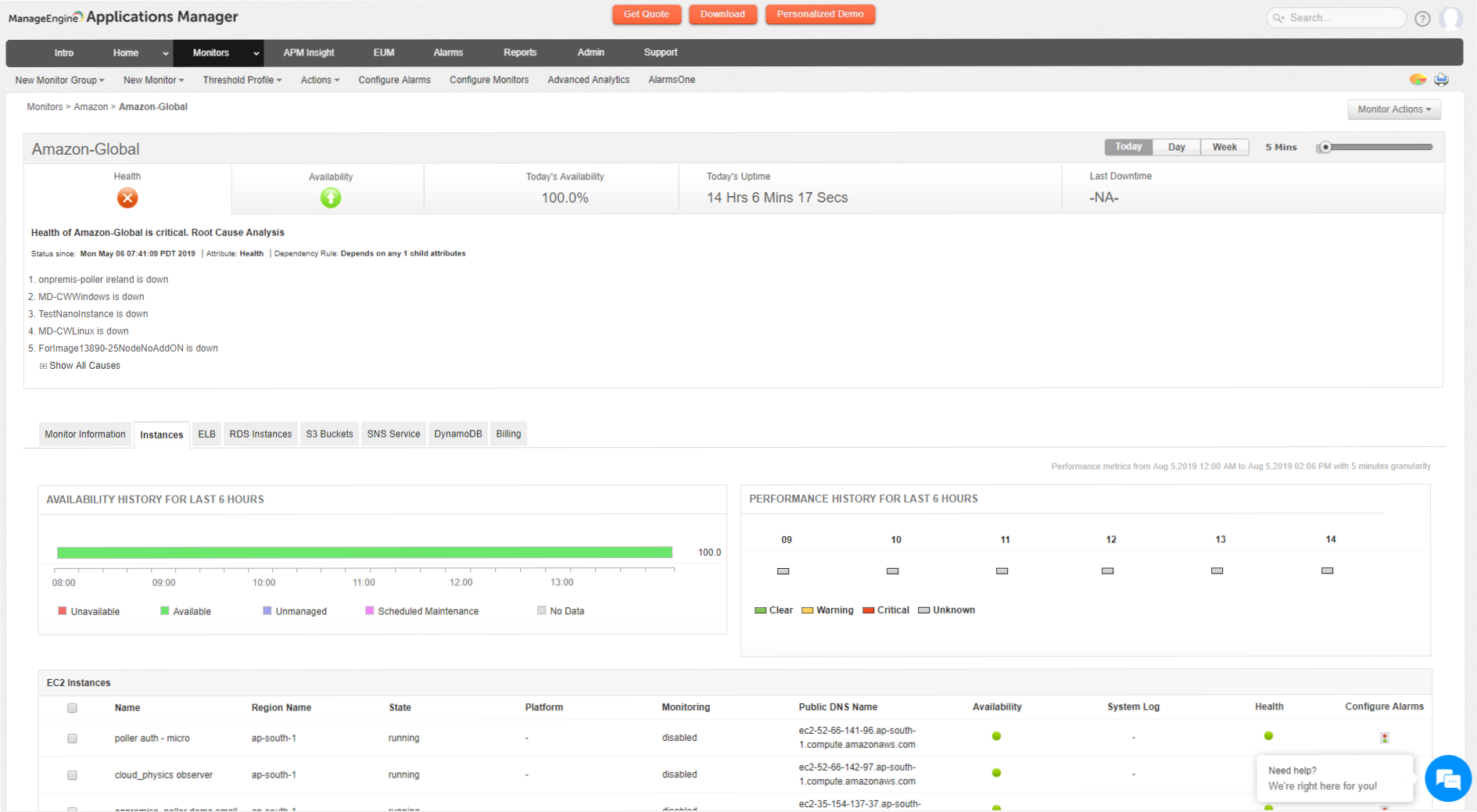1477x812 pixels.
Task: Open the EUM menu
Action: [x=384, y=52]
